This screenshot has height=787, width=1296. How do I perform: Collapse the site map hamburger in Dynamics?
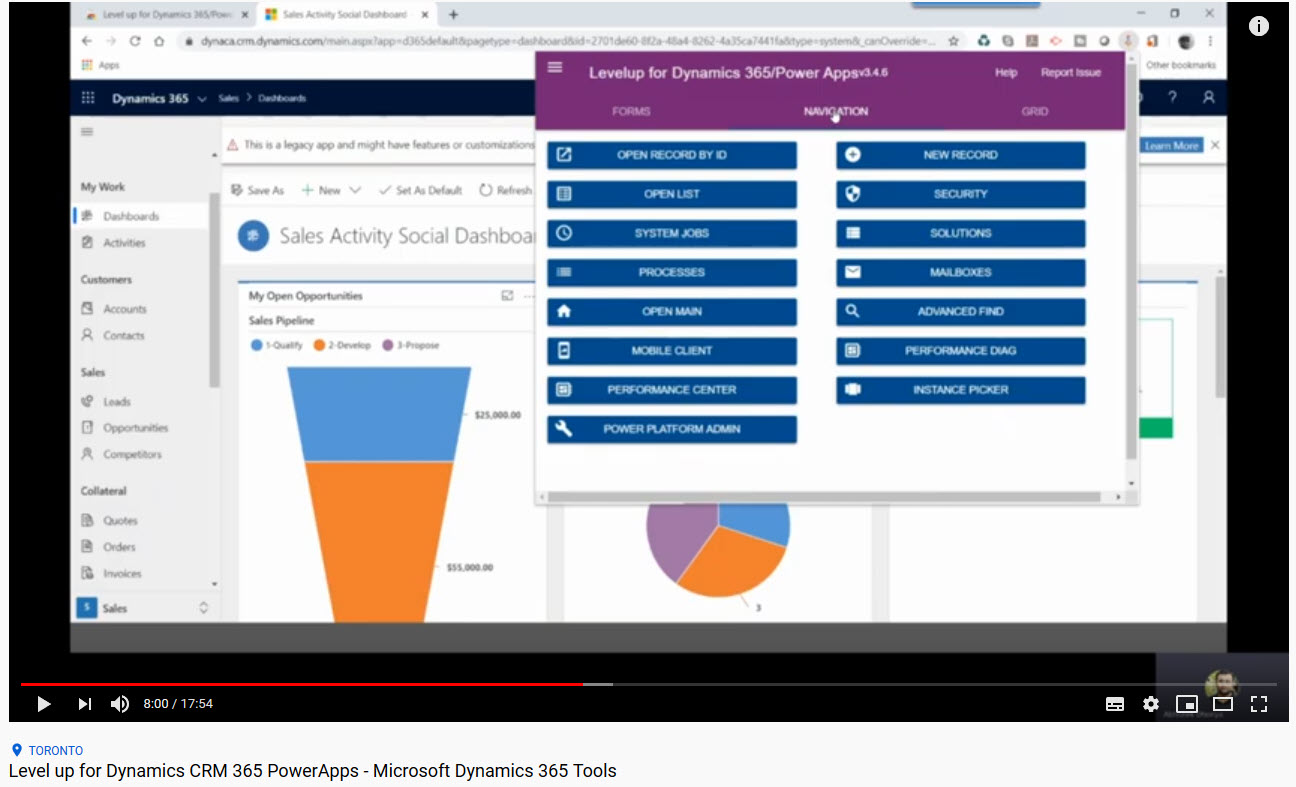click(x=87, y=132)
